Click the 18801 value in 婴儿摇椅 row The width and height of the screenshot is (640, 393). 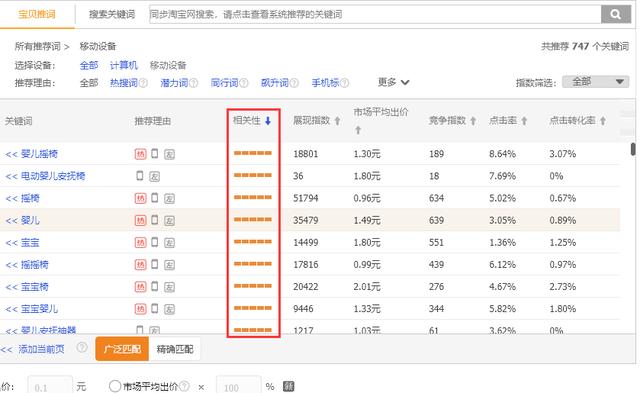[x=305, y=154]
